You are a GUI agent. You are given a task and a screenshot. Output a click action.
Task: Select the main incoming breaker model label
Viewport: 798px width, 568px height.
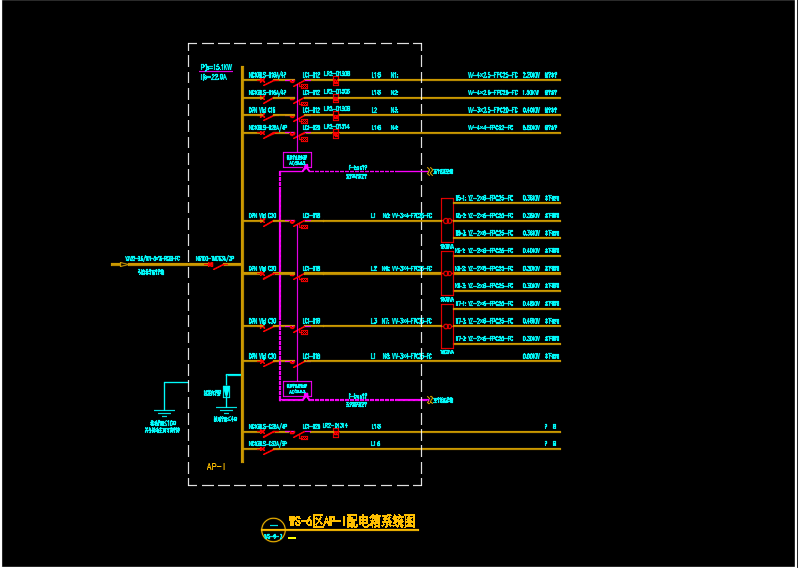[x=215, y=259]
